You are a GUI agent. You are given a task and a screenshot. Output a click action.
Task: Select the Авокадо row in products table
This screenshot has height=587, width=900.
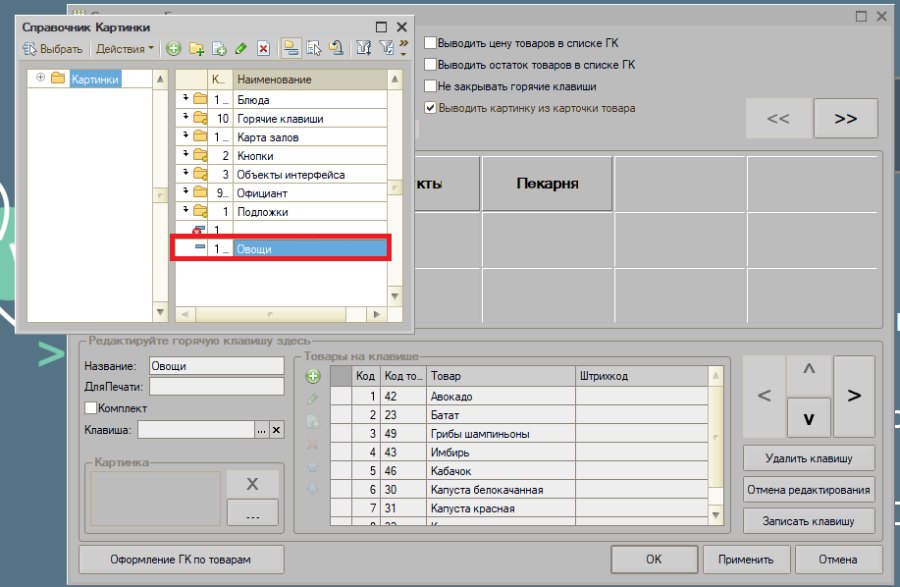point(519,396)
